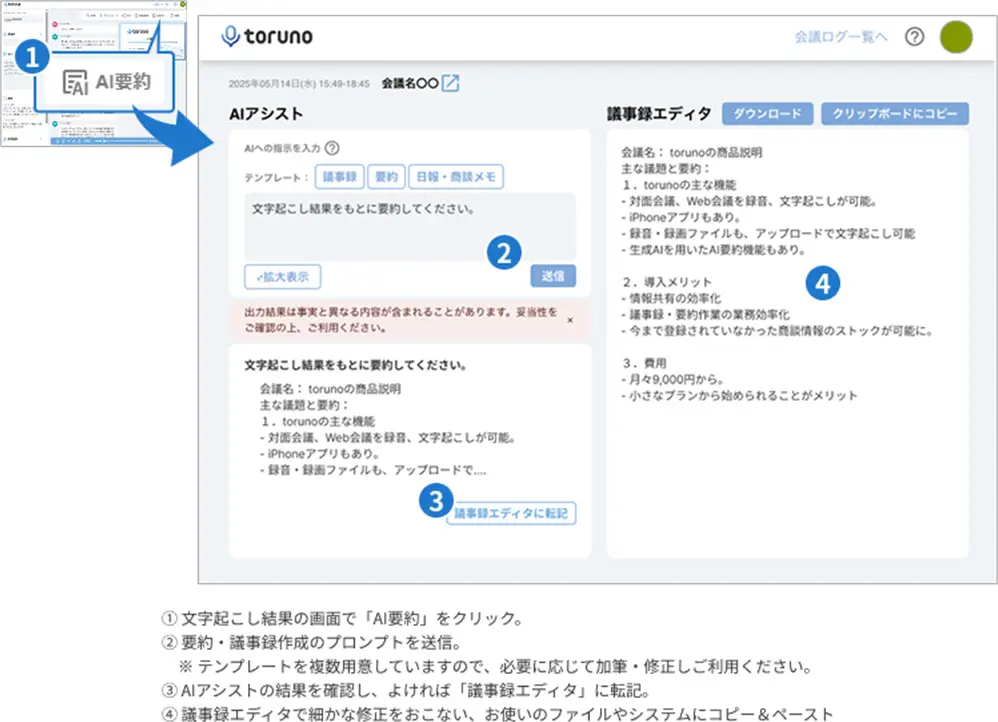Expand the prompt box with 拡大表示
Viewport: 998px width, 722px height.
(283, 276)
